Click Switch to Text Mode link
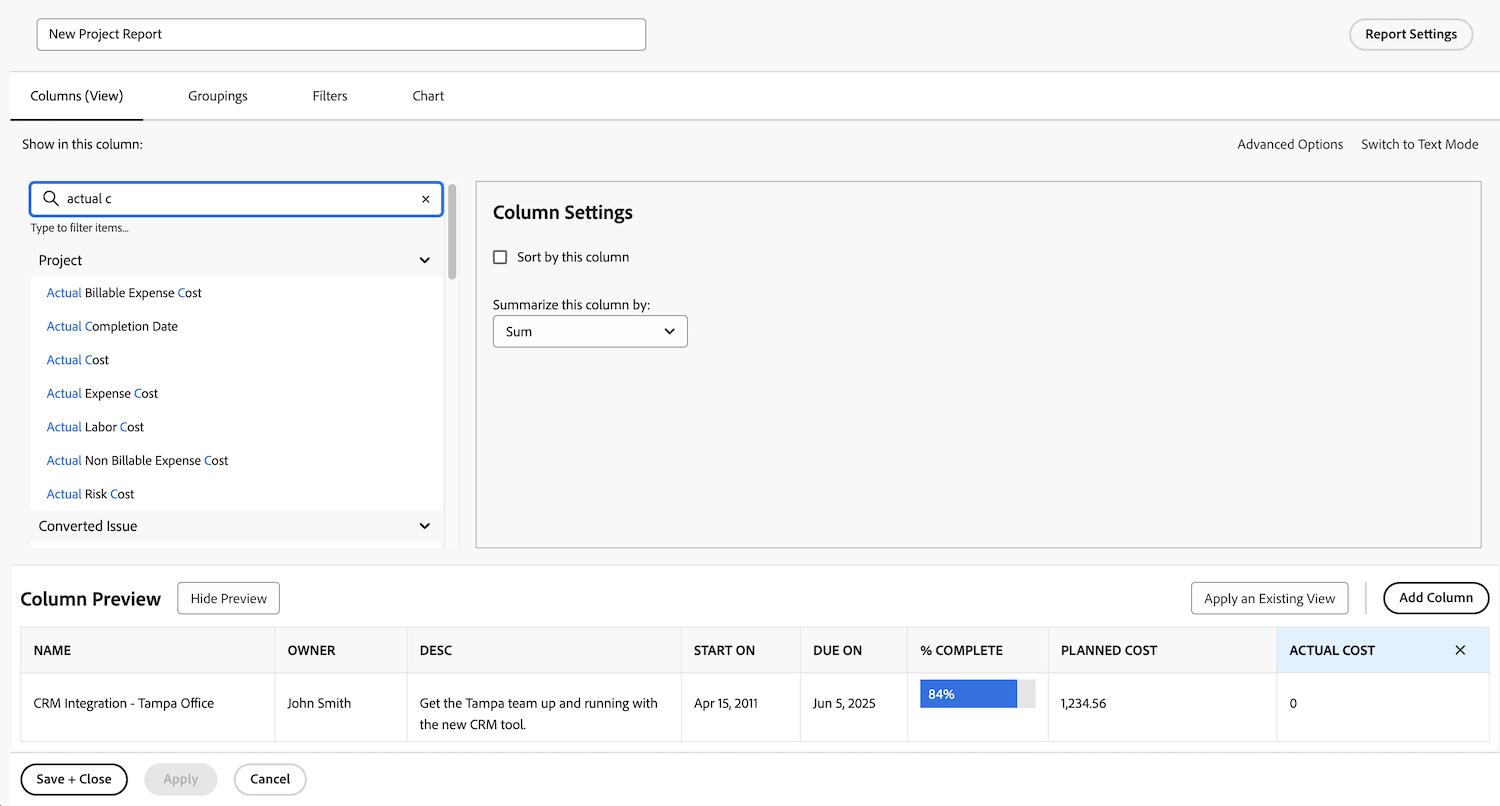Image resolution: width=1500 pixels, height=806 pixels. [1419, 144]
